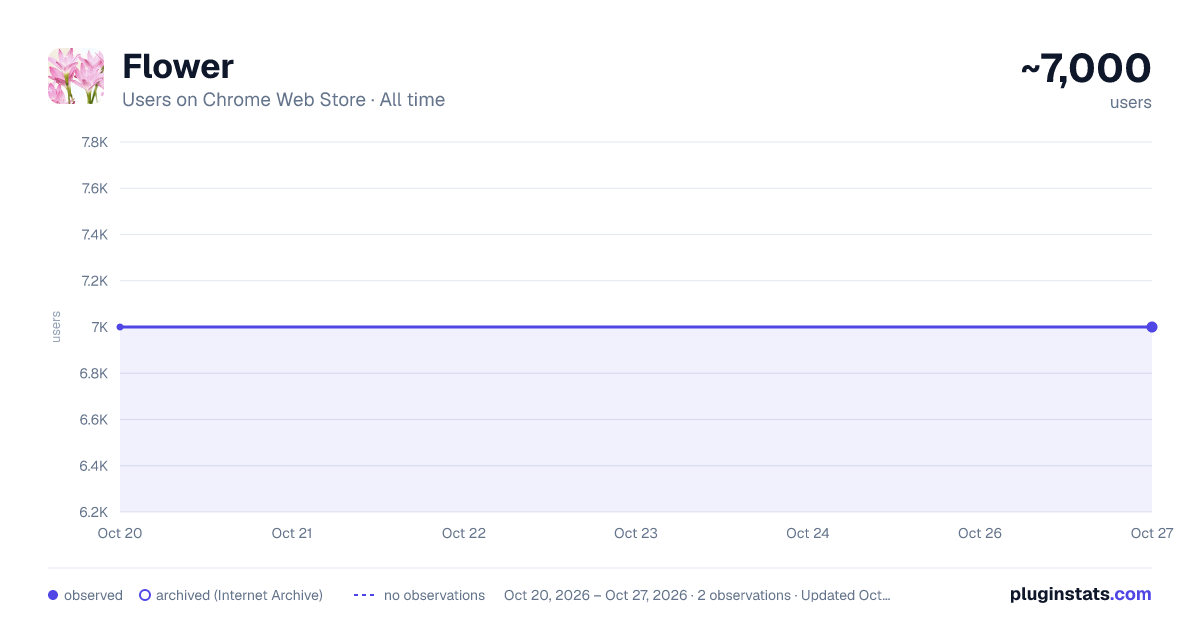The width and height of the screenshot is (1200, 630).
Task: Click the Oct 20 data point on the line
Action: click(x=120, y=327)
